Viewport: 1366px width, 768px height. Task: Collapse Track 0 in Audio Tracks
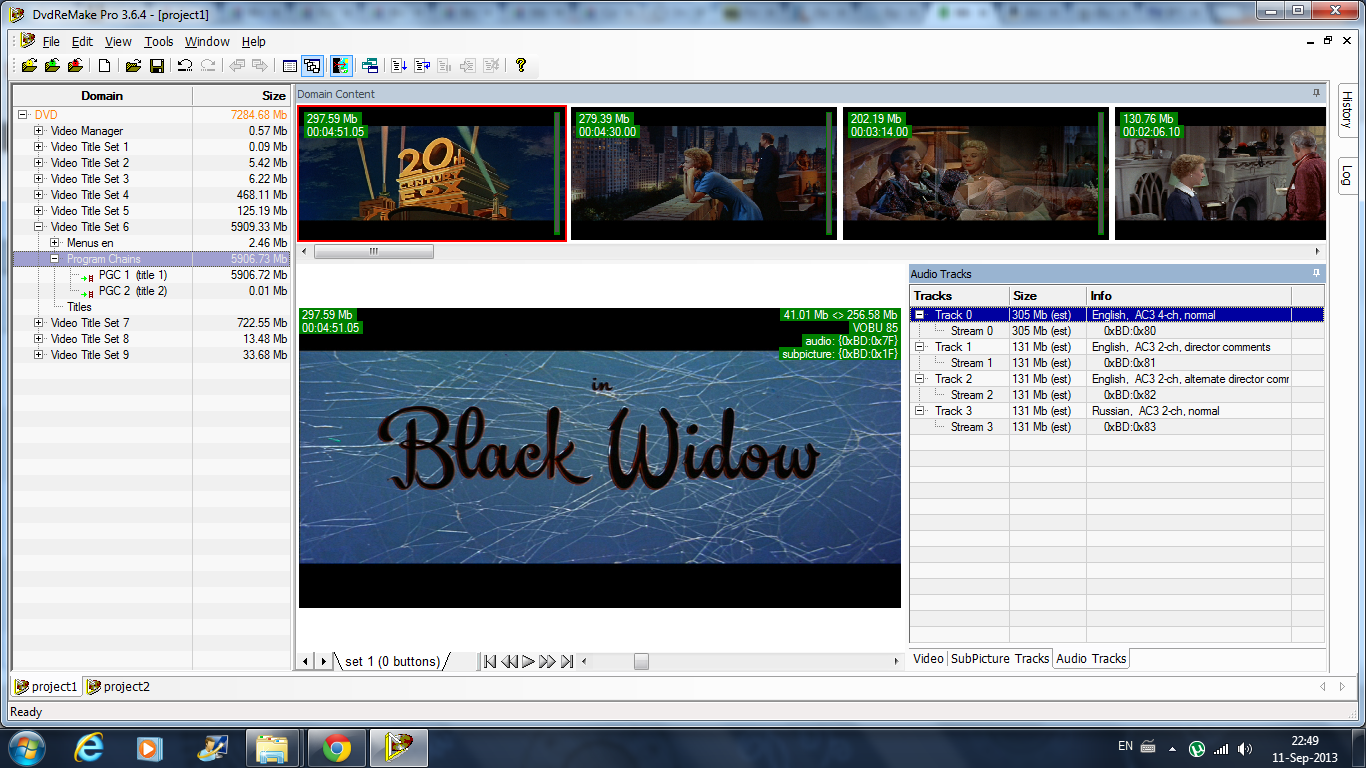pyautogui.click(x=920, y=315)
